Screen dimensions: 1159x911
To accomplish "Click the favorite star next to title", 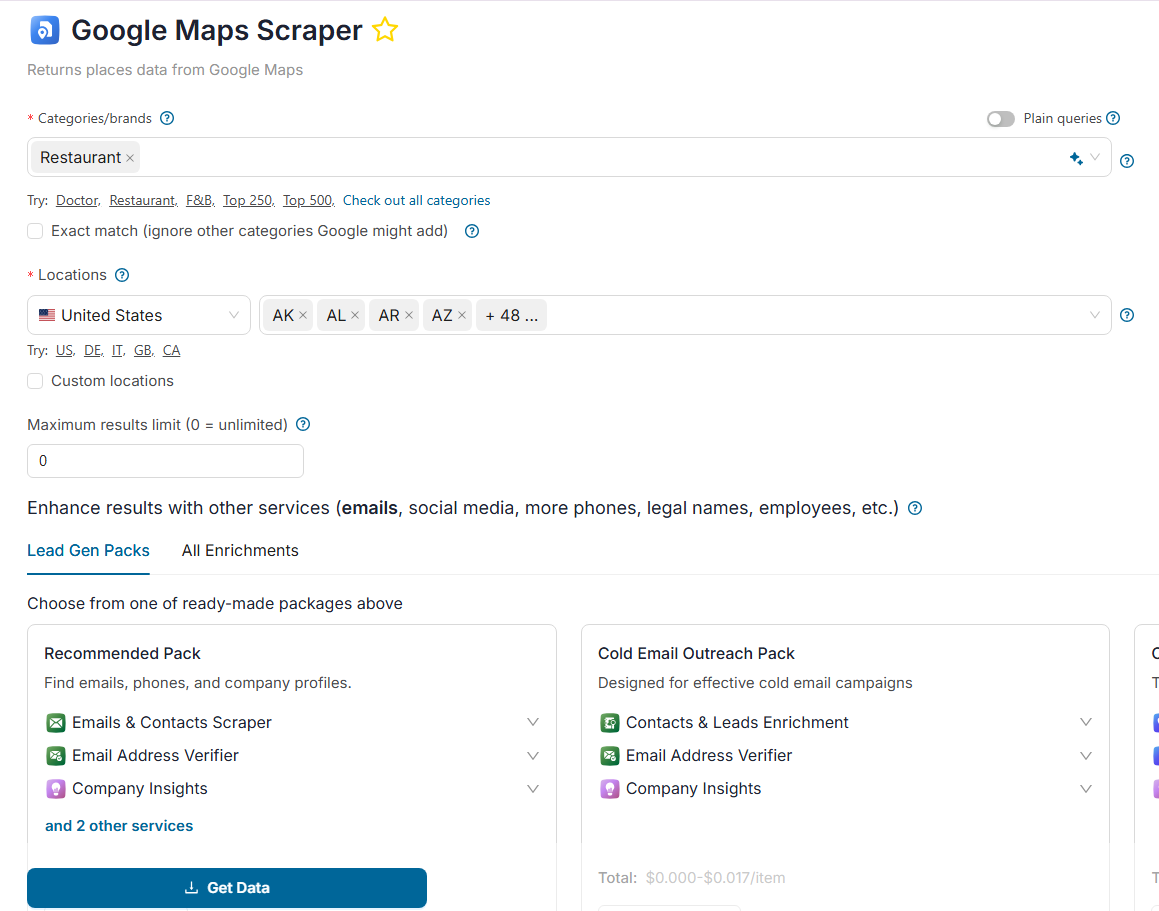I will [x=384, y=31].
